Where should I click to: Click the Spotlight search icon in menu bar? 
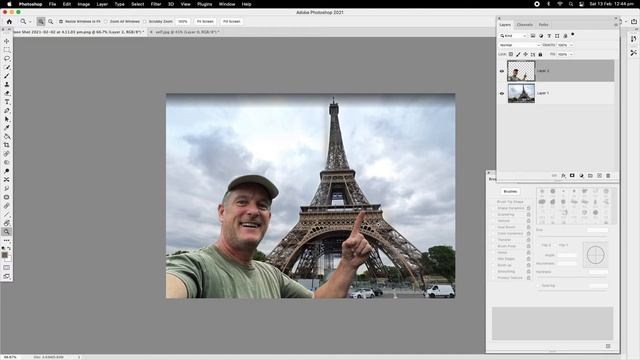(x=571, y=4)
